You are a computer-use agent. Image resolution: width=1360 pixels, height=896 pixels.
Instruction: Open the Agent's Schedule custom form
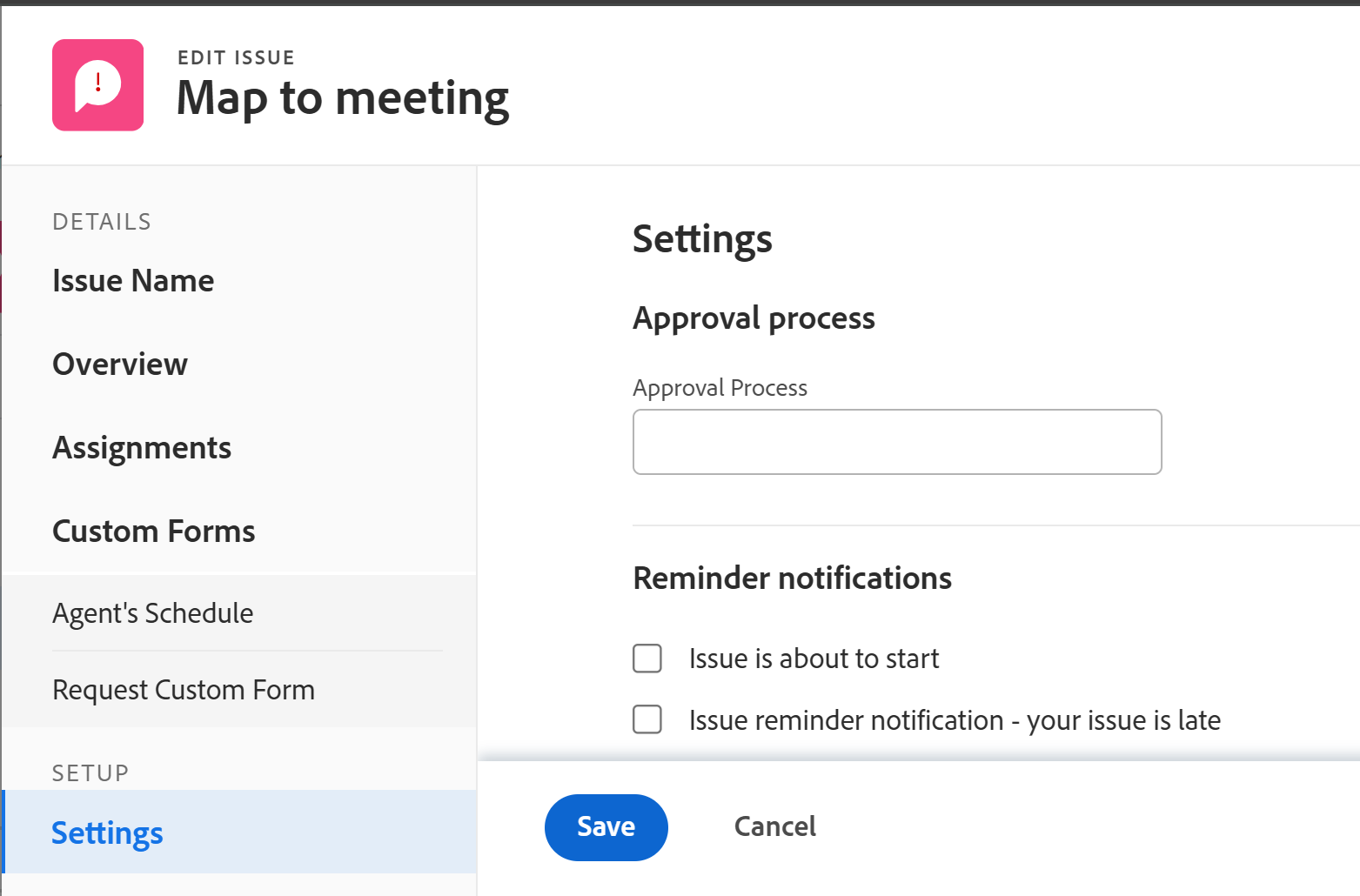click(x=153, y=613)
